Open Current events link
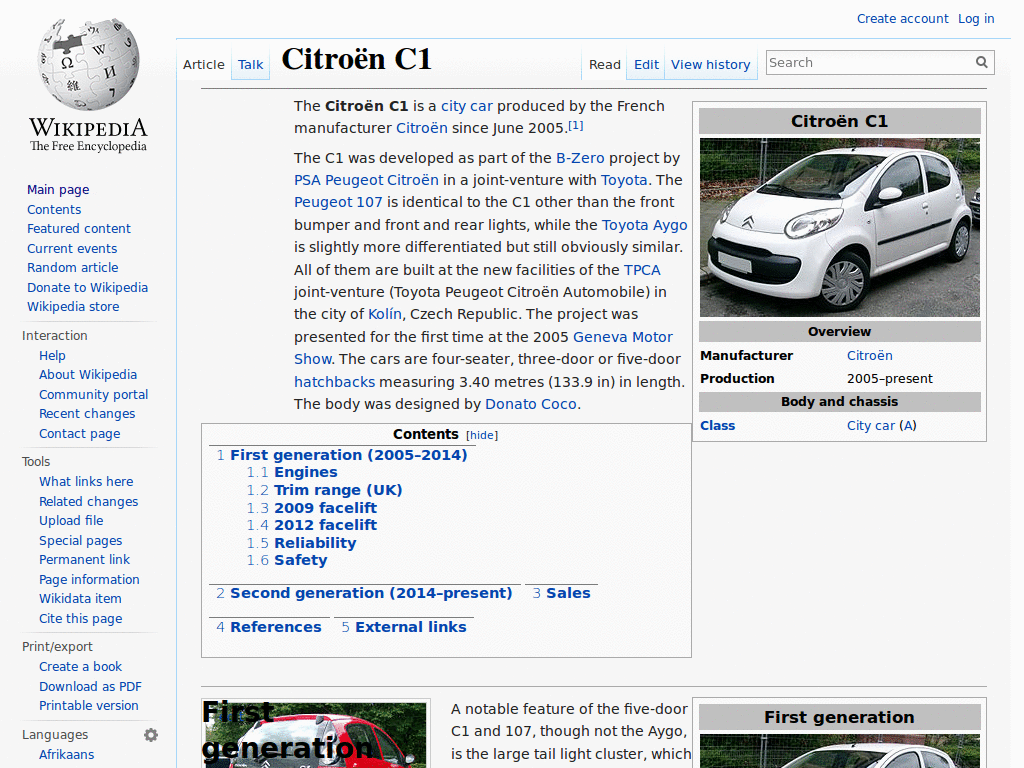Image resolution: width=1024 pixels, height=768 pixels. 72,248
